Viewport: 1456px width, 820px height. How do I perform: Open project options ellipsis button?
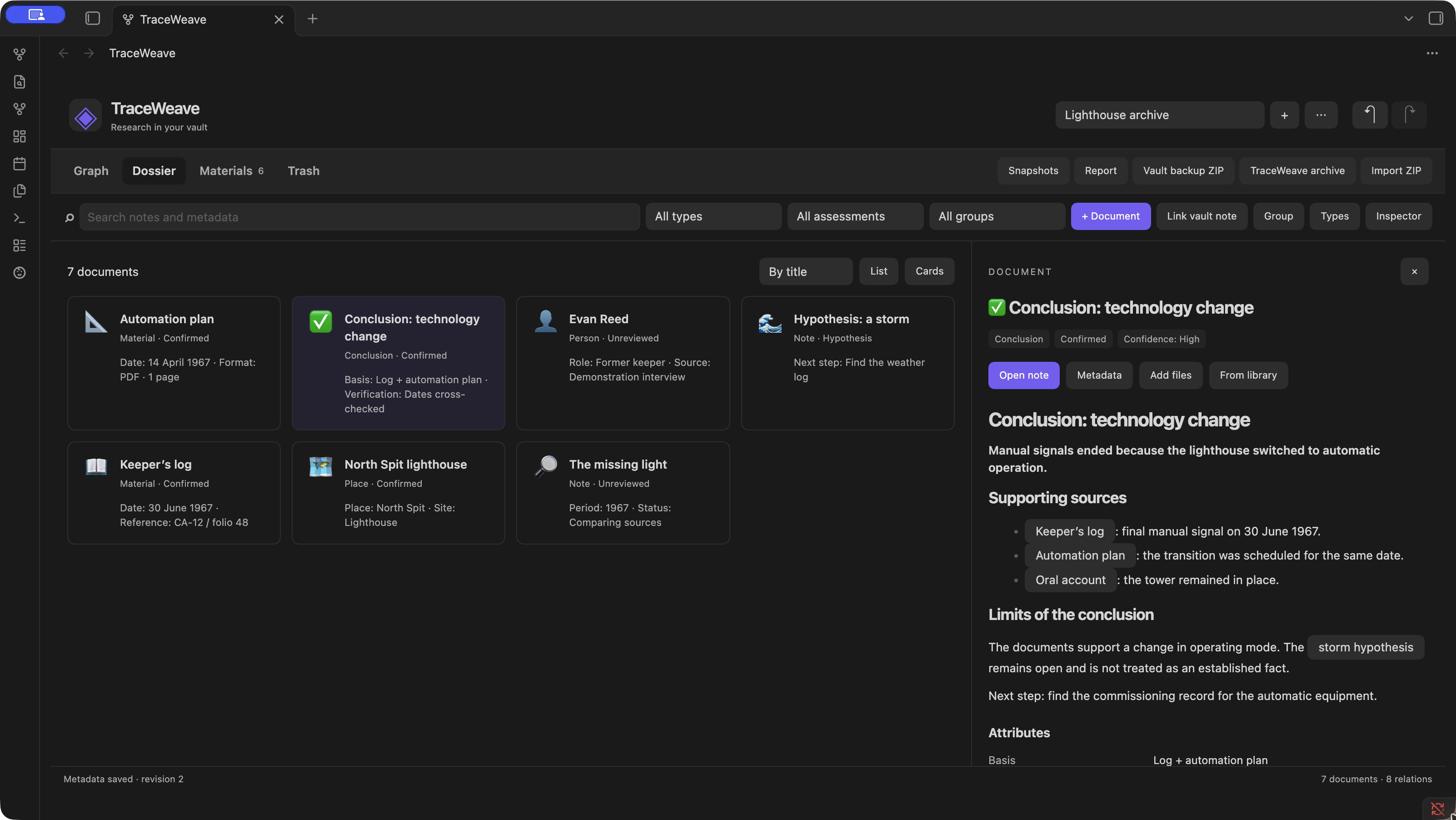point(1321,115)
